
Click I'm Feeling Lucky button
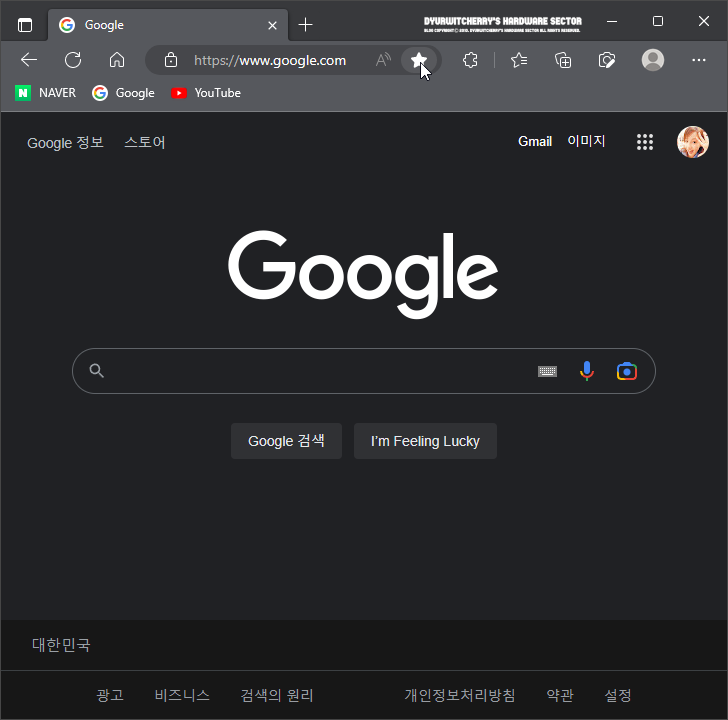pos(425,441)
